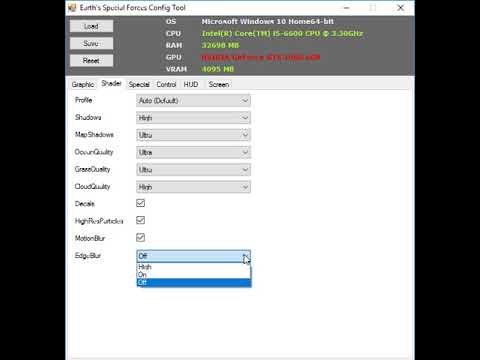This screenshot has height=360, width=480.
Task: Go to the Control tab
Action: click(x=166, y=85)
